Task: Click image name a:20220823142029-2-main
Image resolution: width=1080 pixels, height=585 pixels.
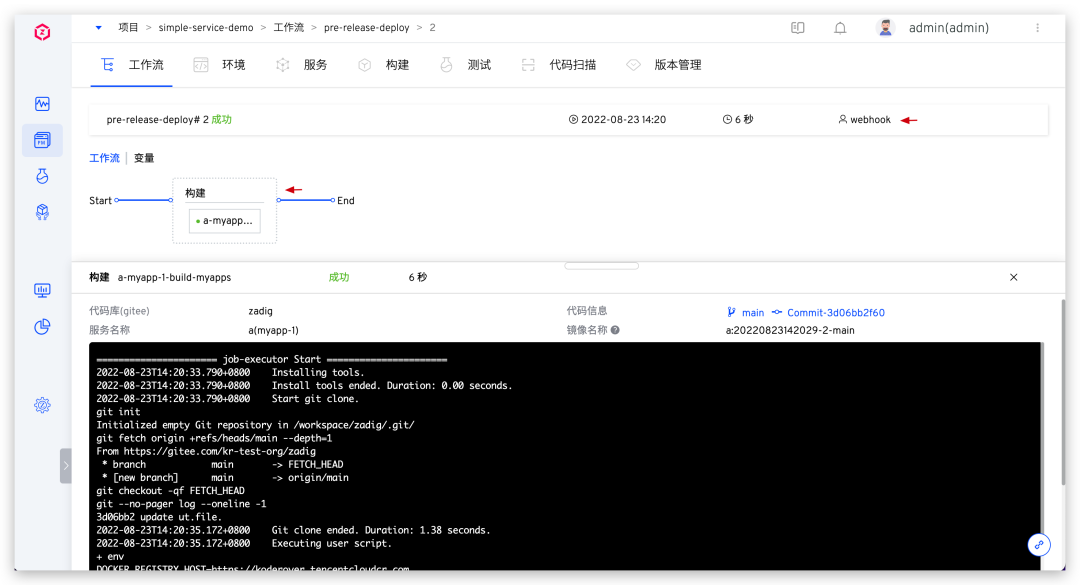Action: coord(790,330)
